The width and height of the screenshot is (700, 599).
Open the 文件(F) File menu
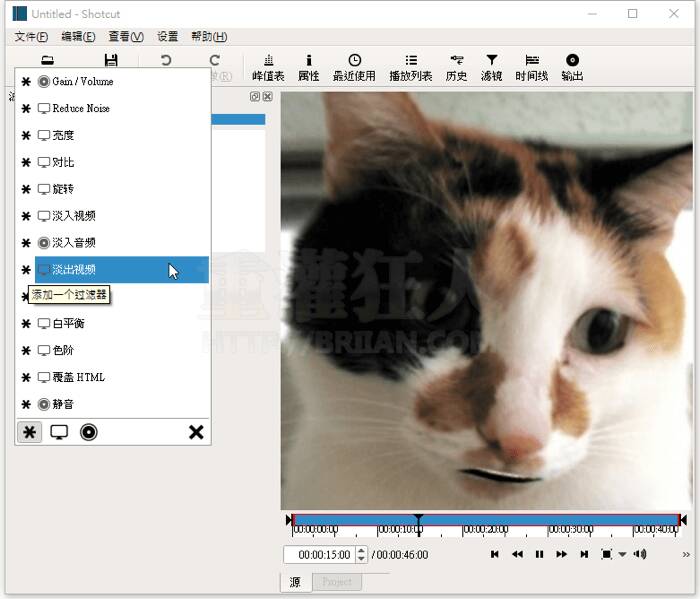(31, 37)
